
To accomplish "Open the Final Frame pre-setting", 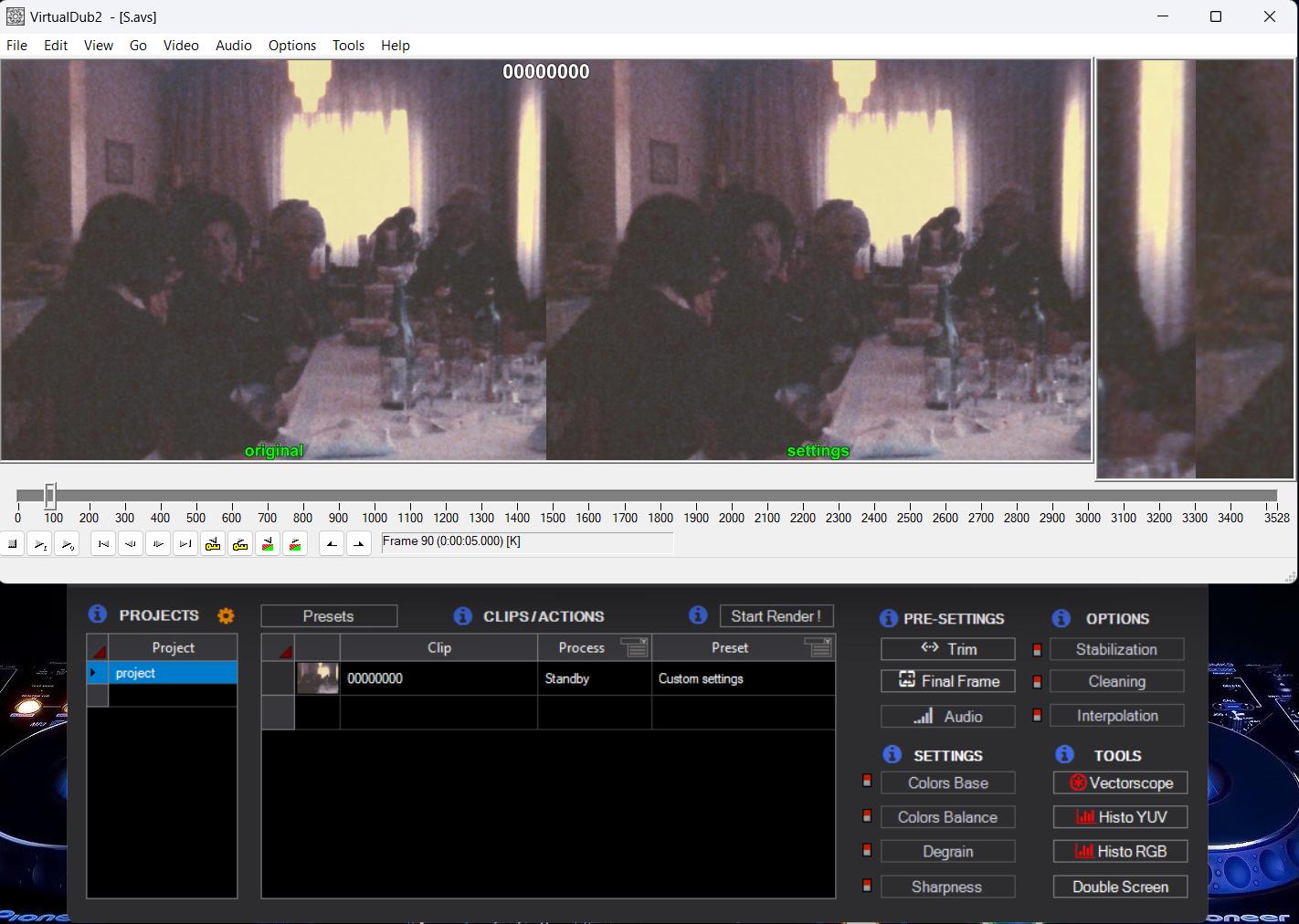I will (x=948, y=681).
